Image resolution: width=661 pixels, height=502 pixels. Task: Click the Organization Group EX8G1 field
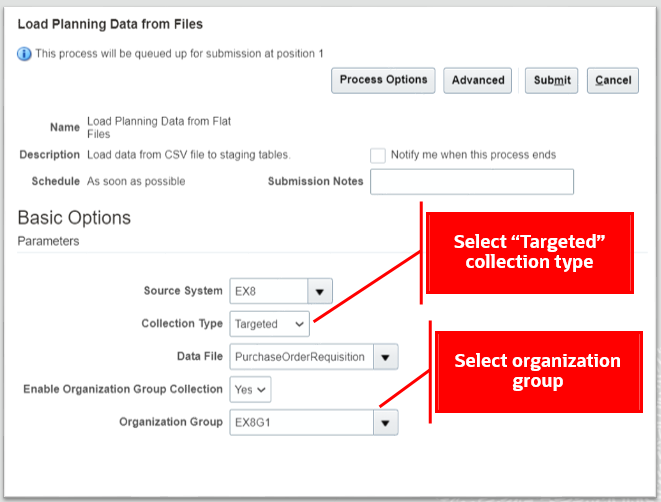[301, 422]
